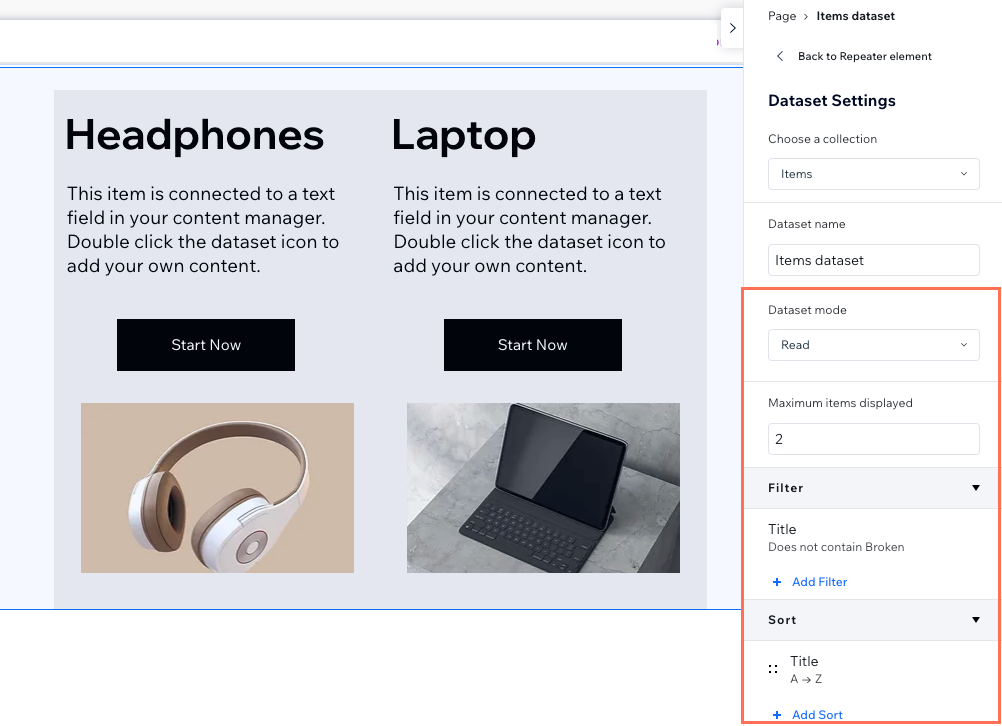This screenshot has height=726, width=1002.
Task: Click the Items dataset breadcrumb
Action: point(855,16)
